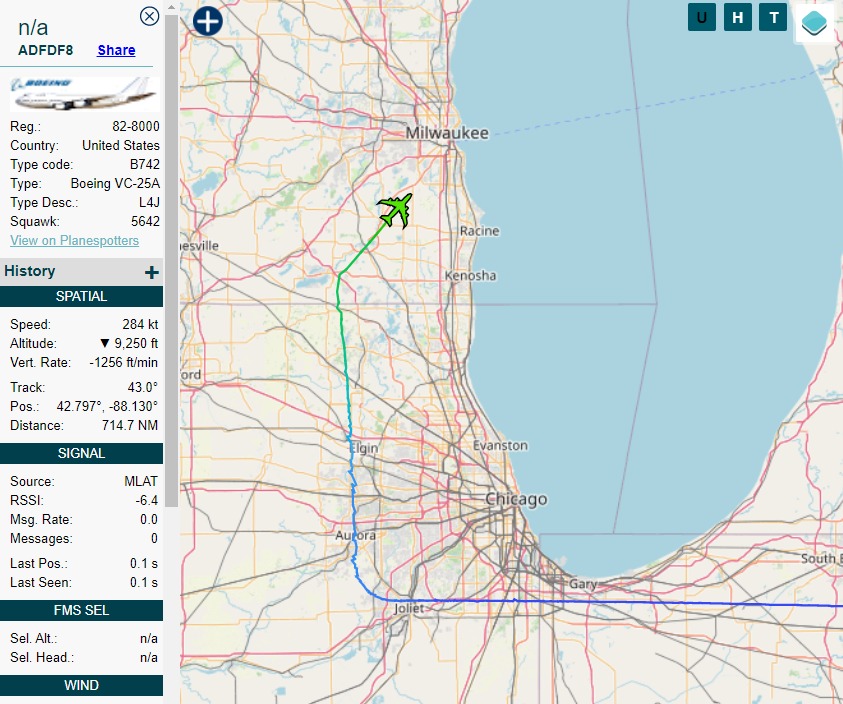Open the map layers selector

tap(814, 23)
